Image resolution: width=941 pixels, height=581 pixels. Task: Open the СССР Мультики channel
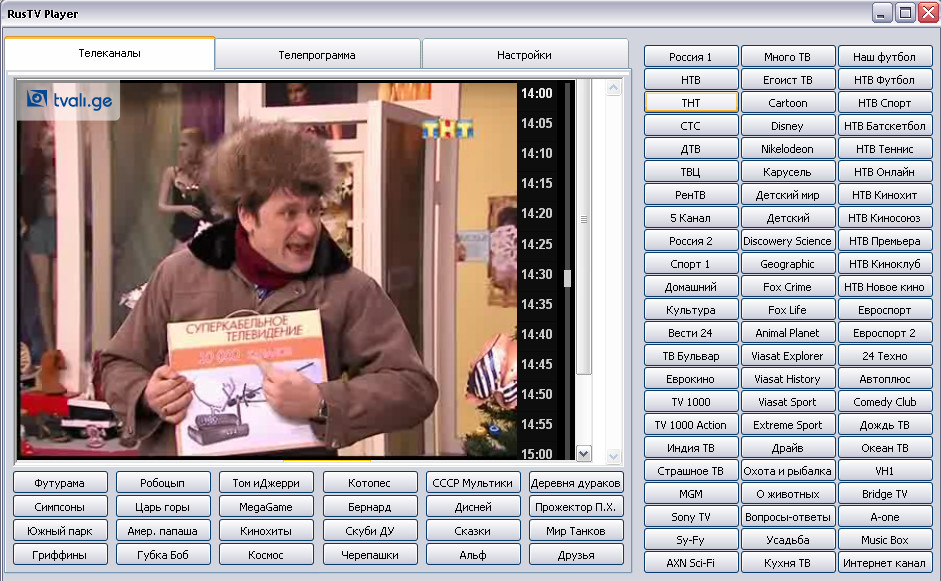point(473,483)
